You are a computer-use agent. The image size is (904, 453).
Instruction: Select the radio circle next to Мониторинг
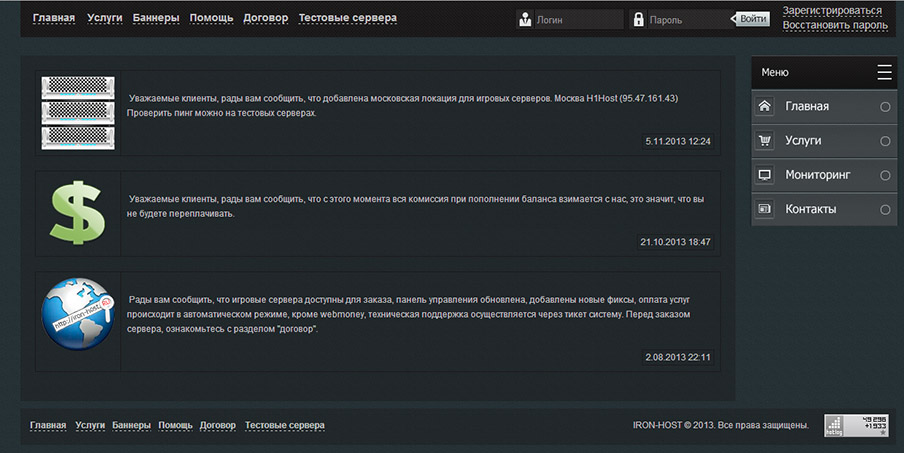(885, 175)
